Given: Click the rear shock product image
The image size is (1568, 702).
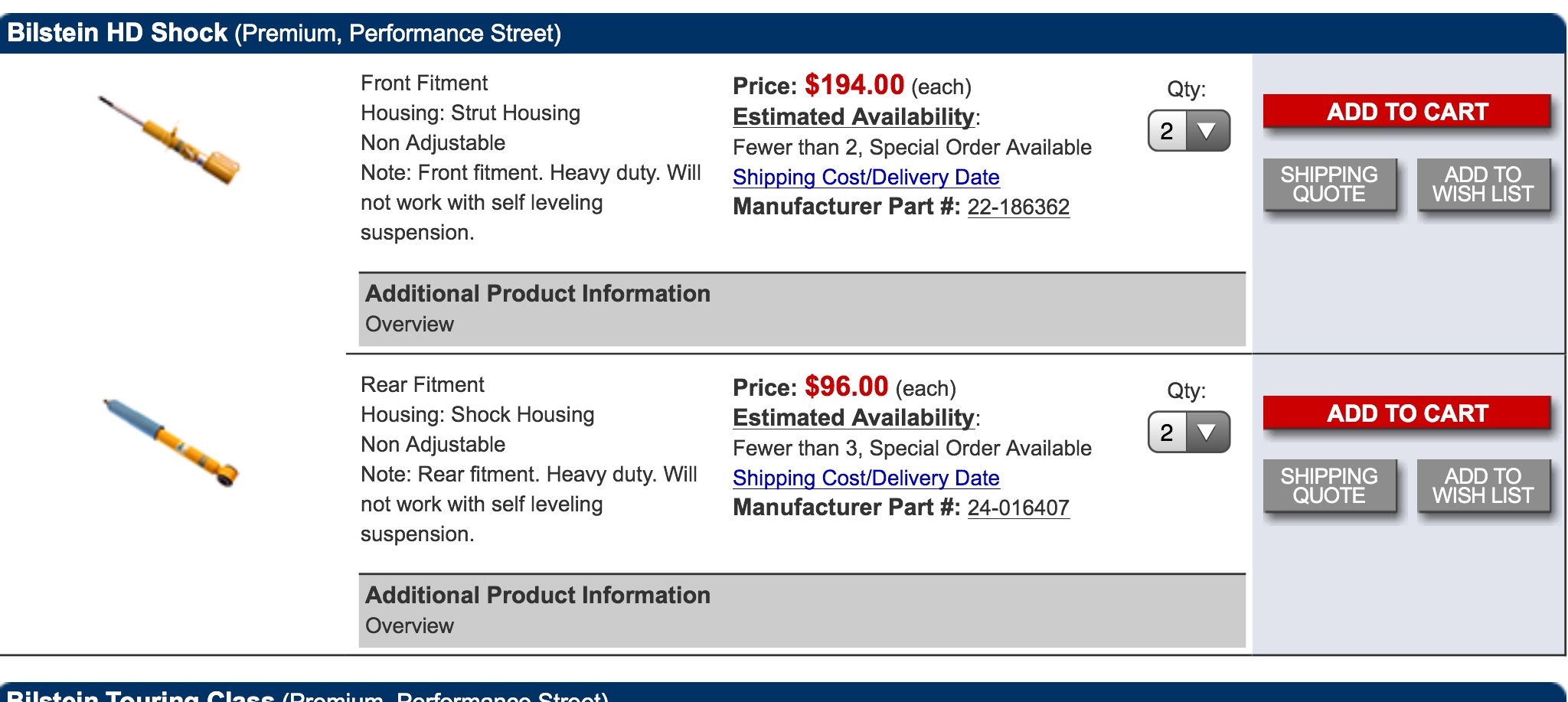Looking at the screenshot, I should point(171,442).
